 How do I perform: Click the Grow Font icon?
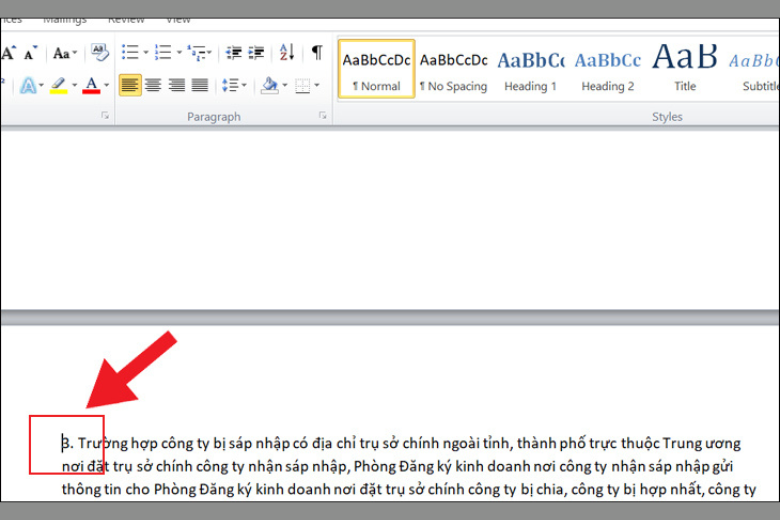8,52
